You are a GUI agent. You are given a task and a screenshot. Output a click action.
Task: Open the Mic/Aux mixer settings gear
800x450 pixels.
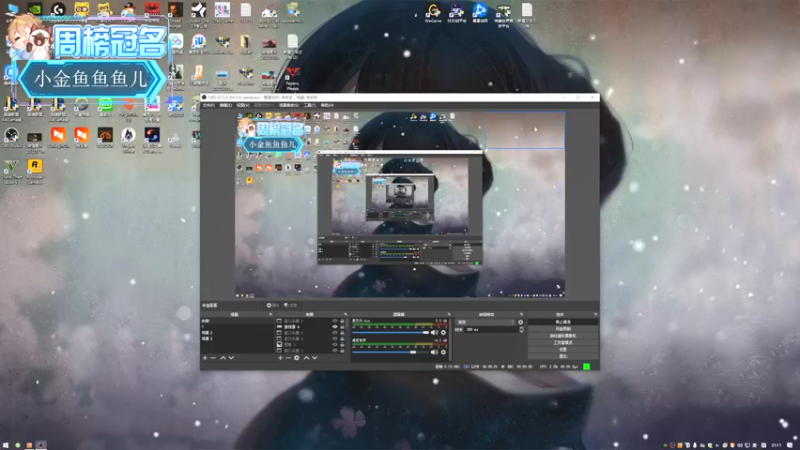coord(443,332)
